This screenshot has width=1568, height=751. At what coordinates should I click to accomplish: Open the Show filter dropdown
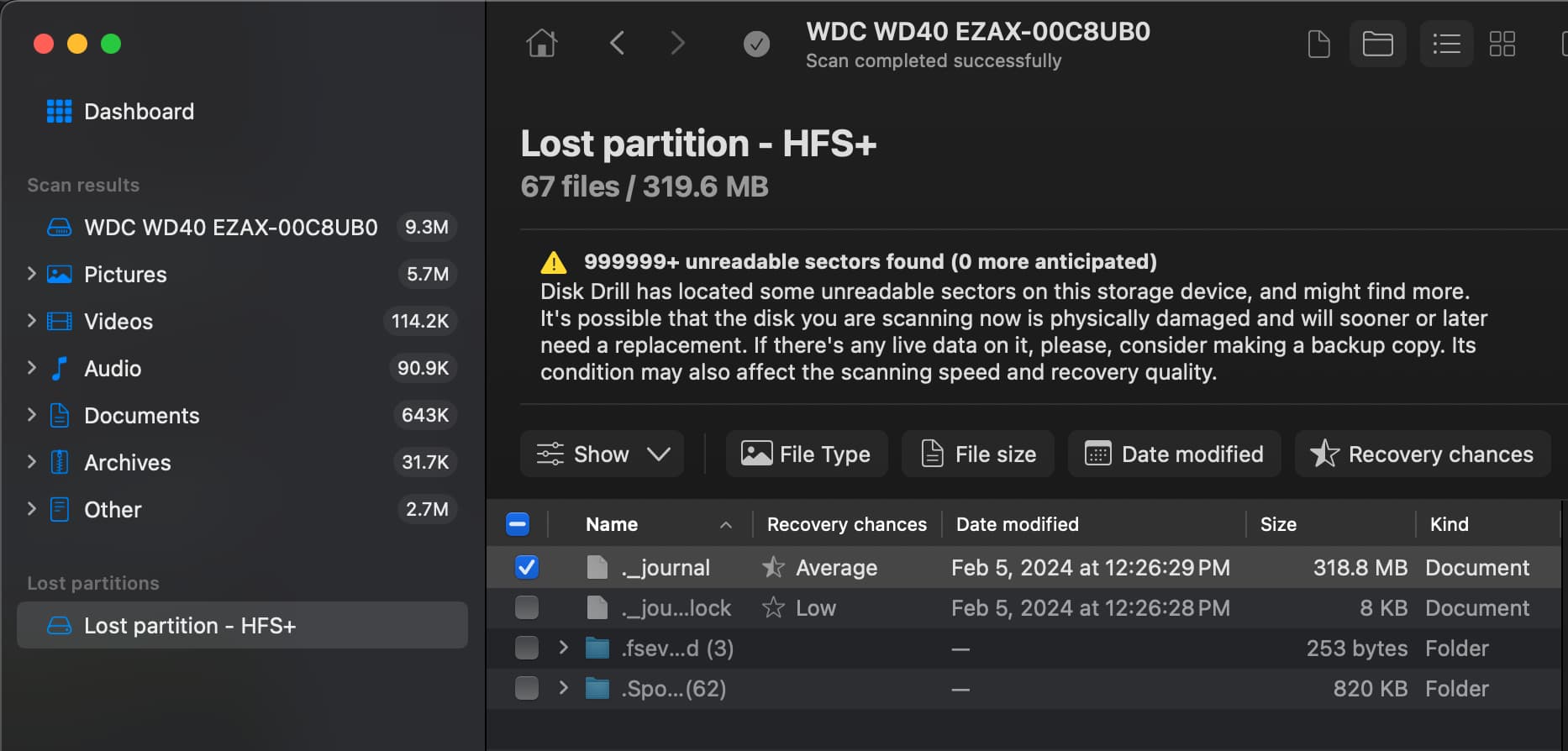pos(602,454)
